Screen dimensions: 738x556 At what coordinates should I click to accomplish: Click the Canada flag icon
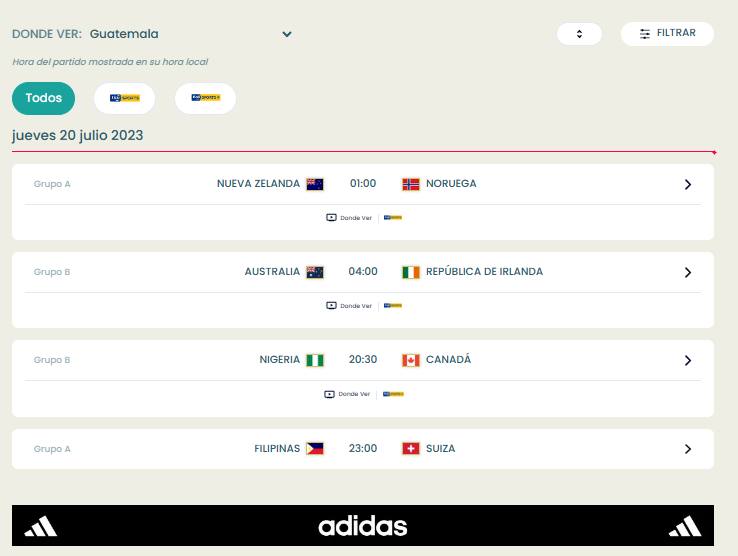pos(410,360)
